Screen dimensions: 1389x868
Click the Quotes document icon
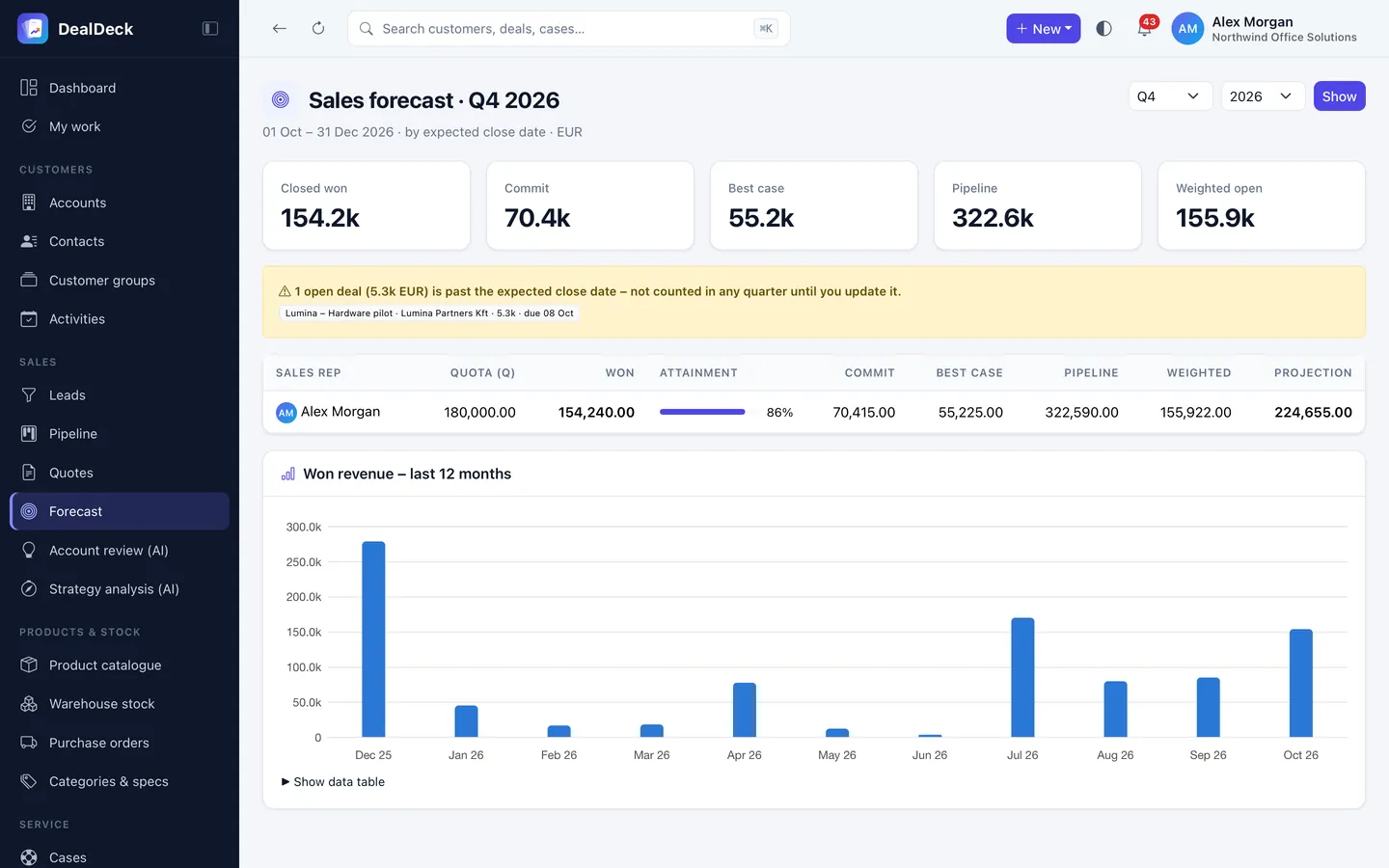29,473
